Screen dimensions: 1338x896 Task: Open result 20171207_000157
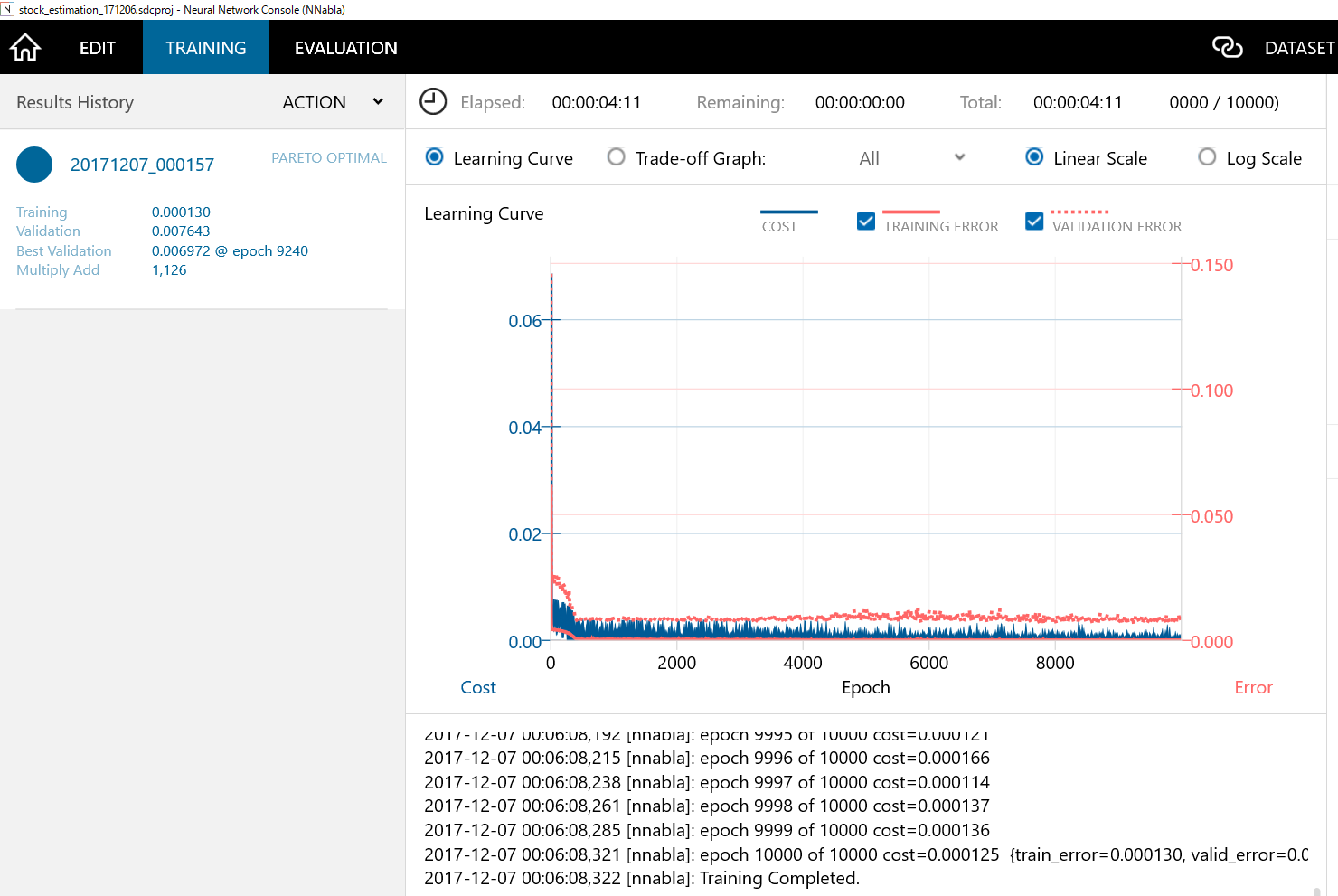[x=142, y=165]
